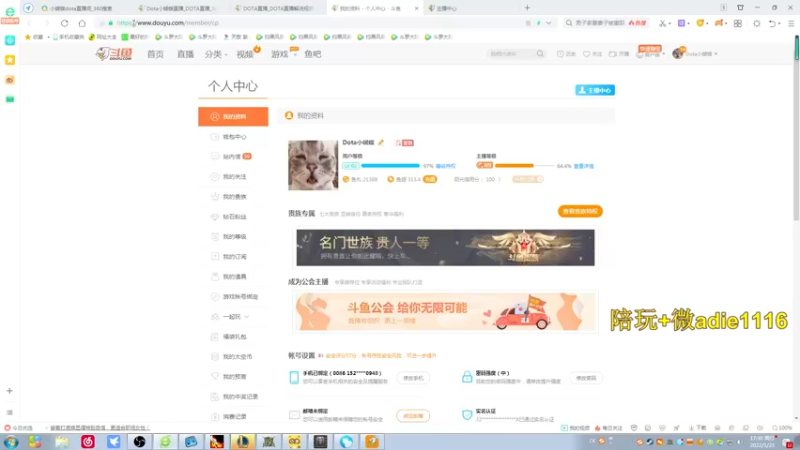Open 钻石粉丝 in the sidebar
Image resolution: width=800 pixels, height=450 pixels.
pyautogui.click(x=233, y=217)
